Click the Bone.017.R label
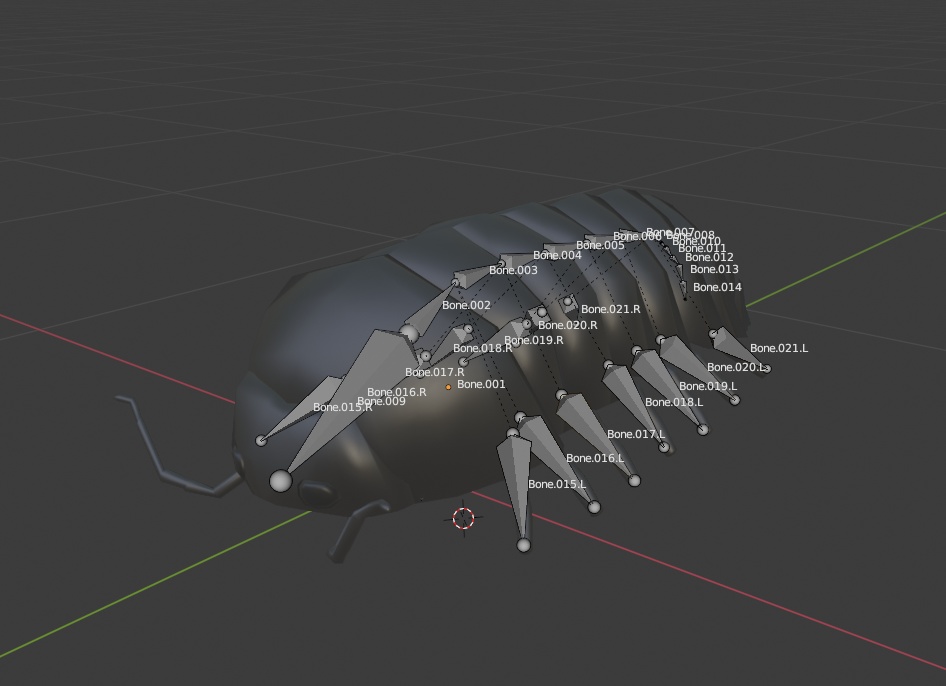Image resolution: width=946 pixels, height=686 pixels. pyautogui.click(x=434, y=372)
